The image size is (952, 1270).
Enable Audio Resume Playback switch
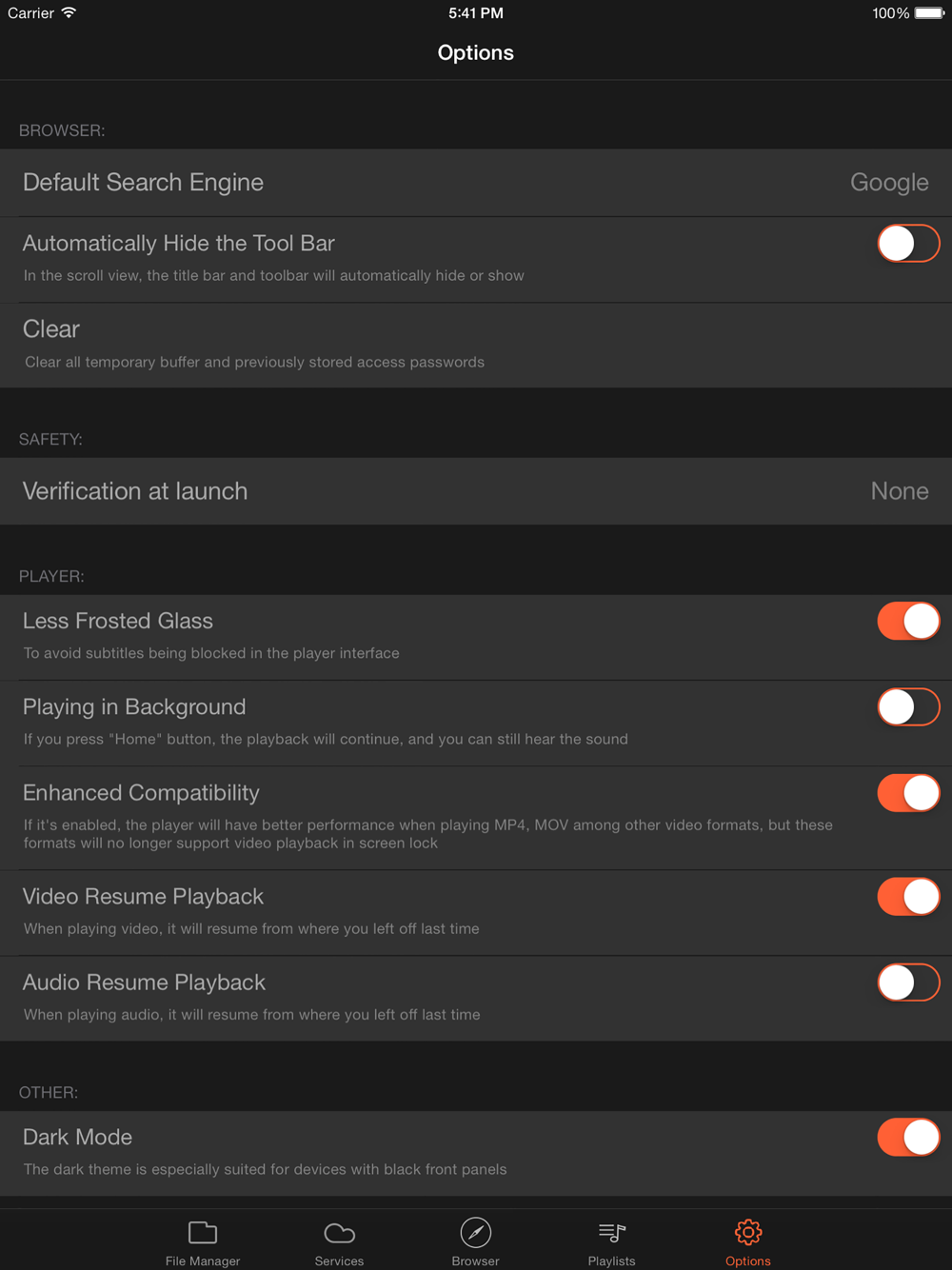pos(908,982)
